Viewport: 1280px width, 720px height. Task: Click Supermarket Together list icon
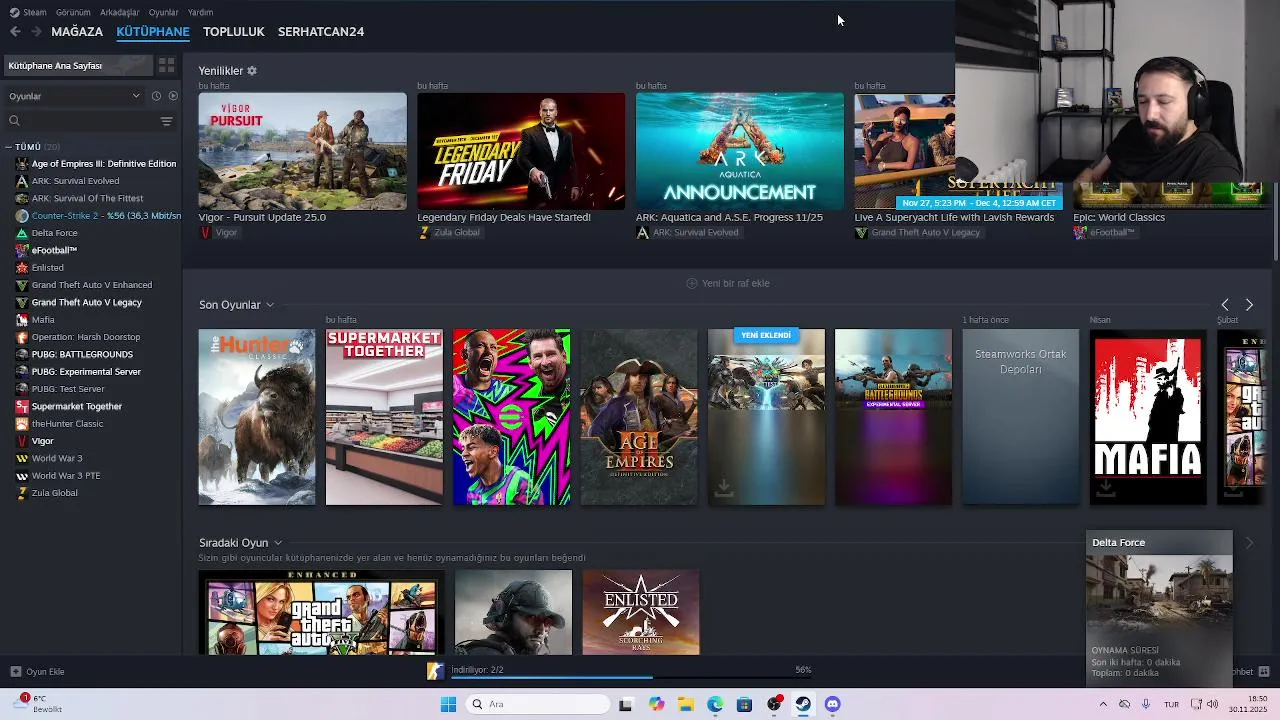(x=22, y=406)
